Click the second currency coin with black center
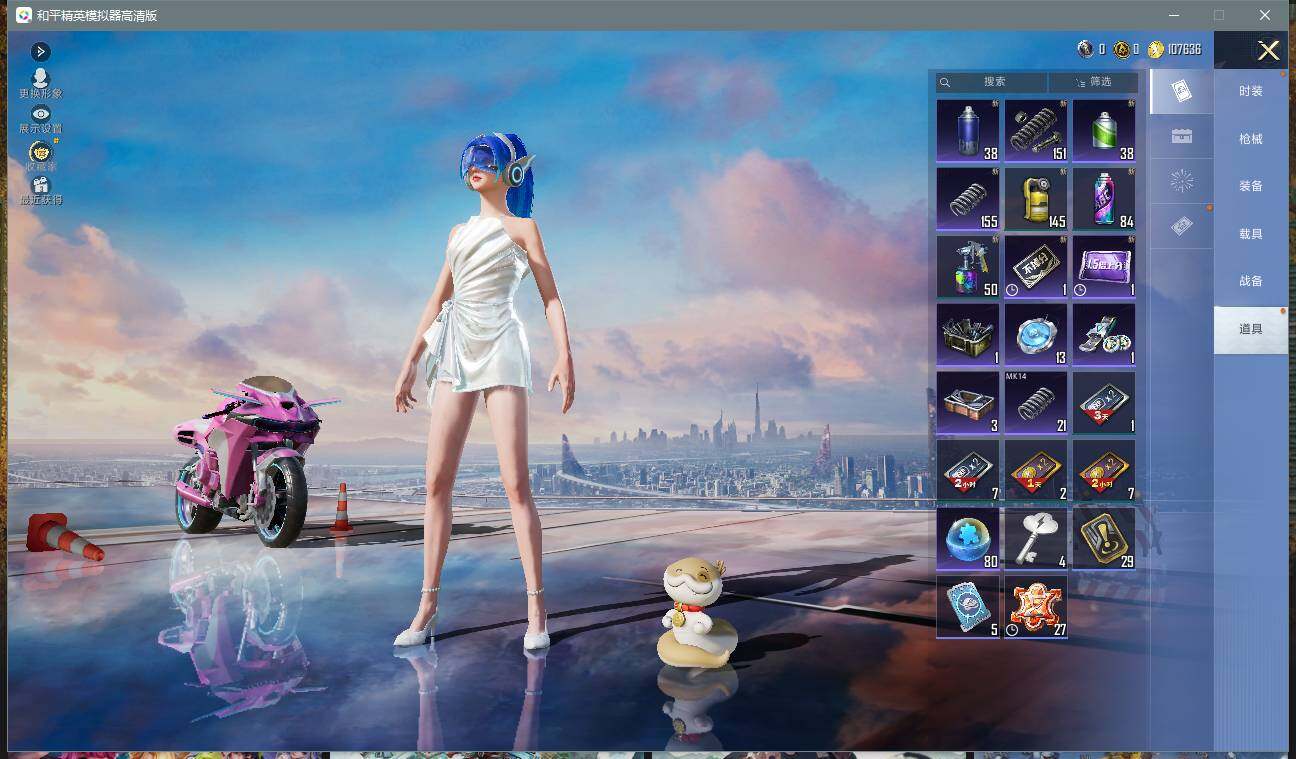The width and height of the screenshot is (1296, 759). click(x=1122, y=50)
